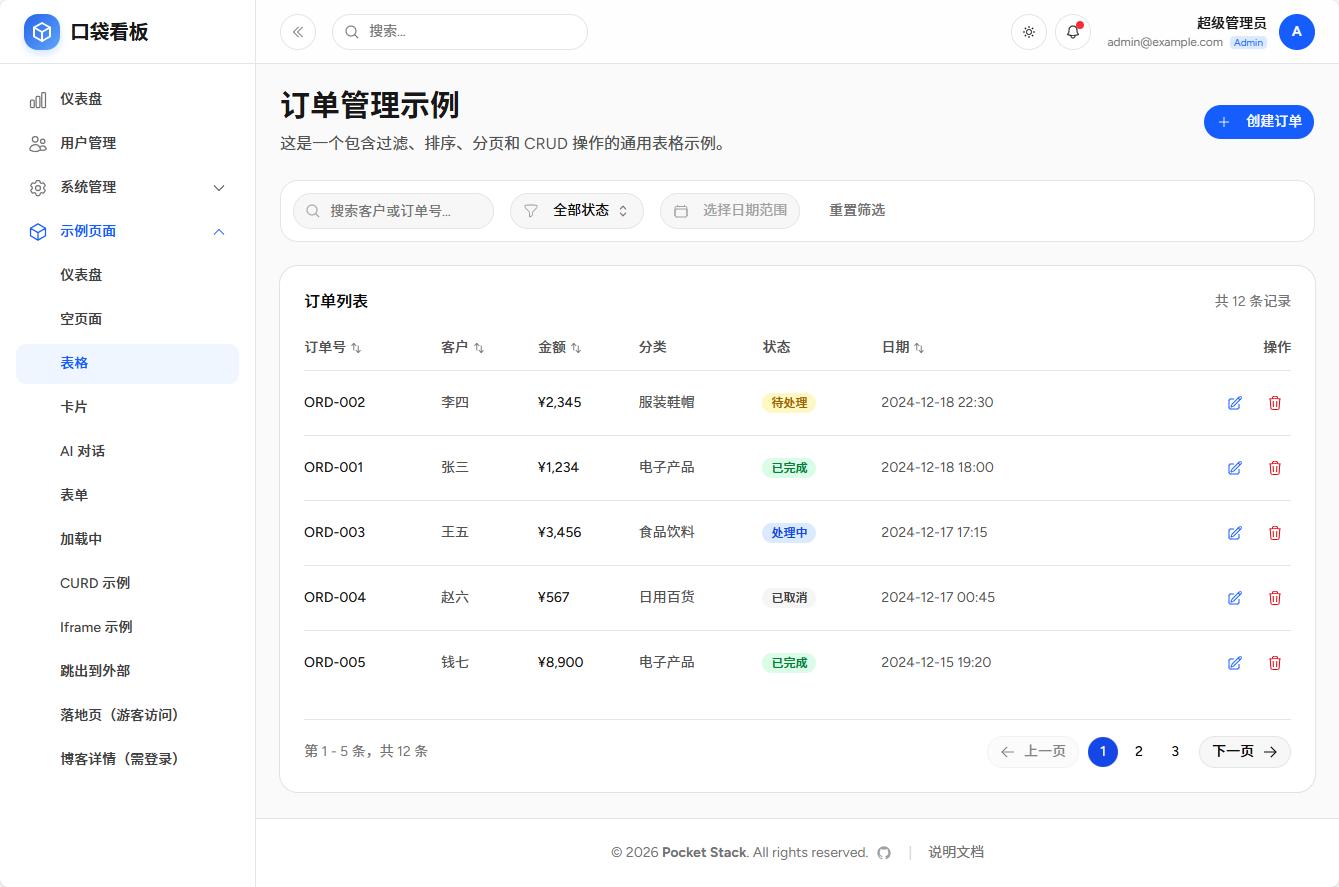The height and width of the screenshot is (887, 1339).
Task: Collapse the sidebar using the double-chevron icon
Action: [x=297, y=31]
